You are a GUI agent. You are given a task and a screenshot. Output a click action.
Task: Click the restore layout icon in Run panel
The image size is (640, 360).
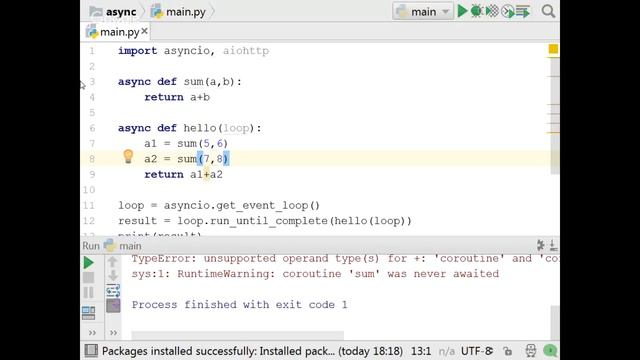click(x=89, y=313)
